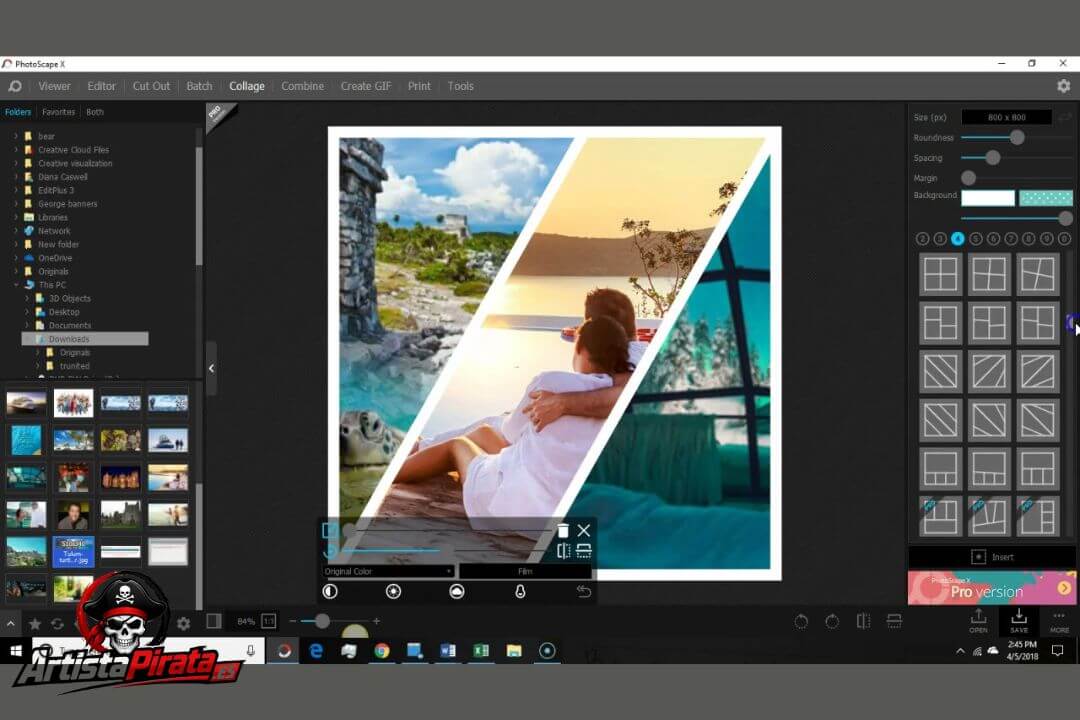1080x720 pixels.
Task: Select the Downloads folder row
Action: tap(85, 339)
